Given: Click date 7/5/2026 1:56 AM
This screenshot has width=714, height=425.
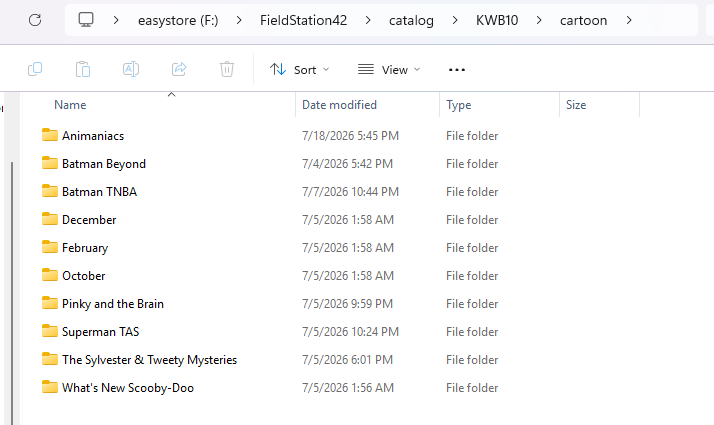Looking at the screenshot, I should pos(347,388).
